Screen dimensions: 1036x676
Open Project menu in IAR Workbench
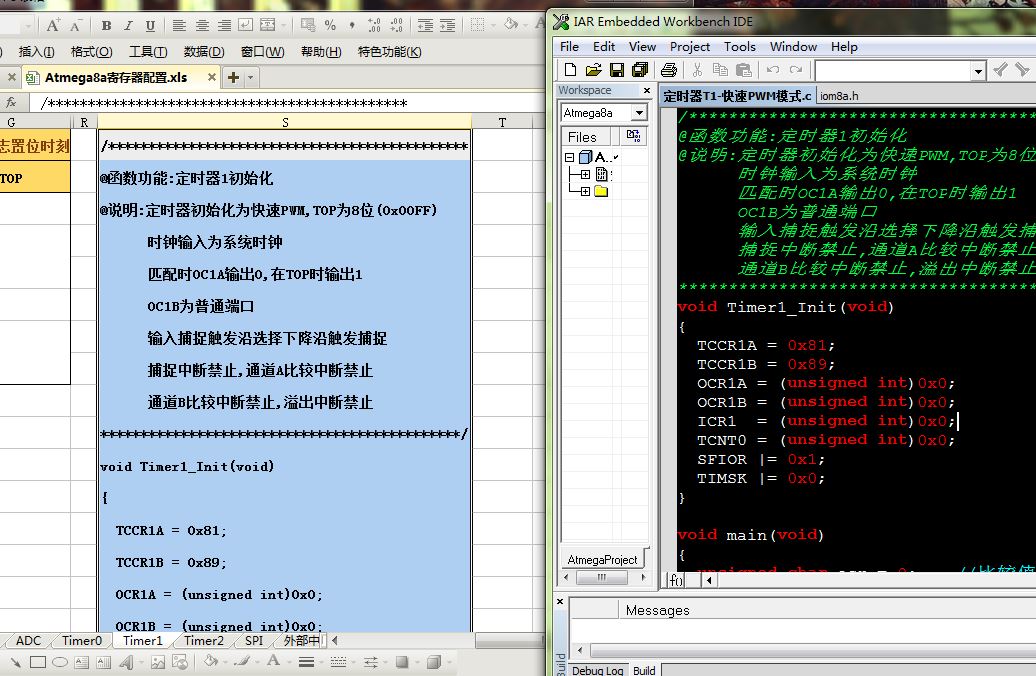tap(689, 47)
